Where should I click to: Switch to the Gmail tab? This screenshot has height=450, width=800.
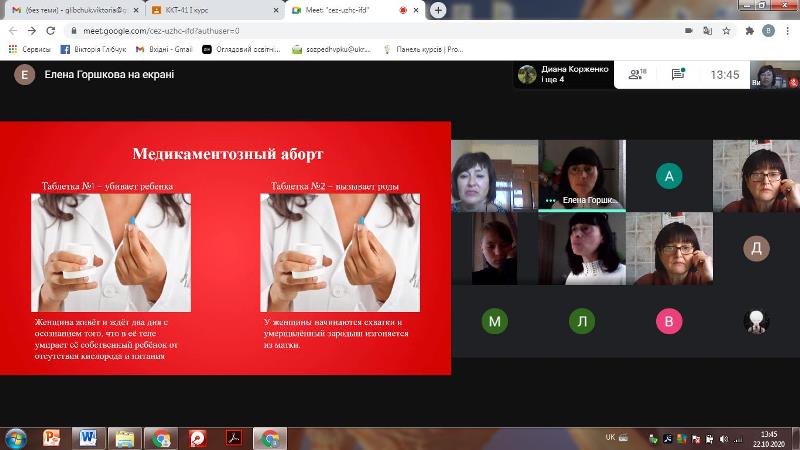74,10
